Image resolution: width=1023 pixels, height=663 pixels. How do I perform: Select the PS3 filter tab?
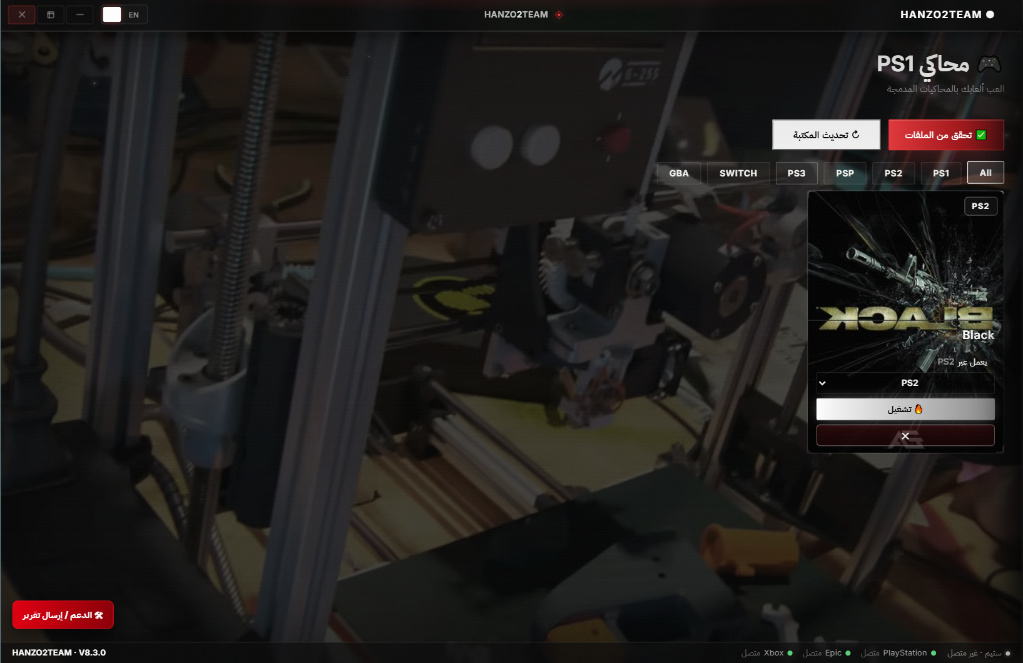(x=796, y=173)
